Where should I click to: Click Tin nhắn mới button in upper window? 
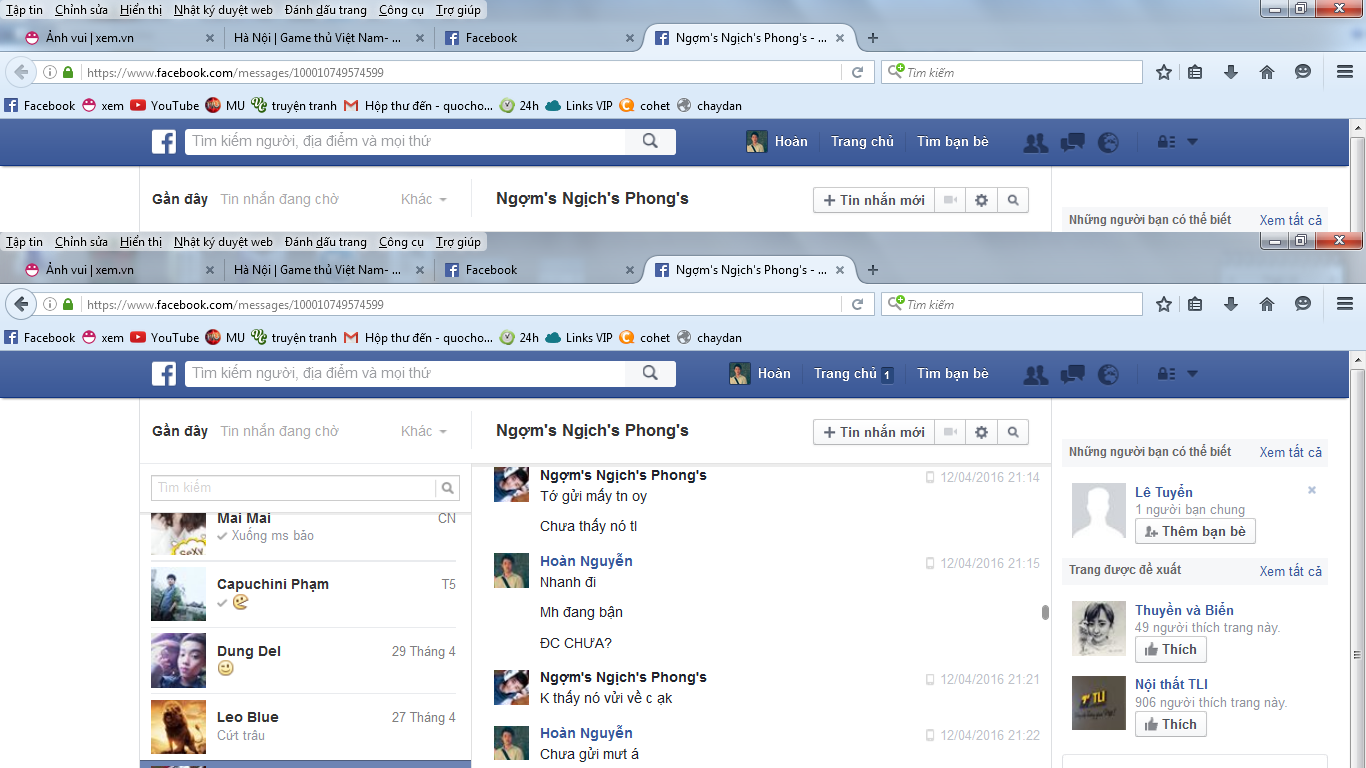point(874,200)
